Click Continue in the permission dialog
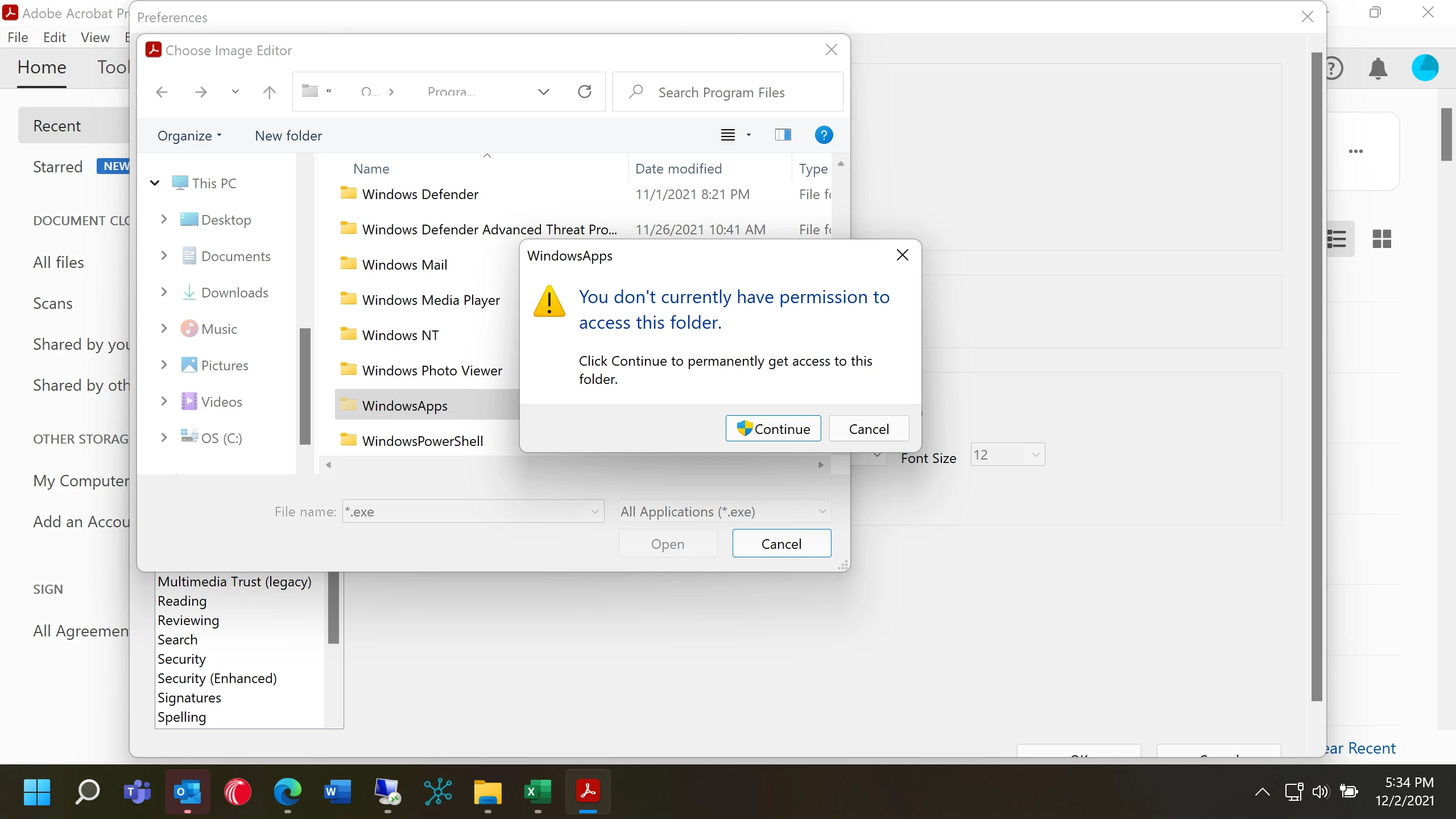Screen dimensions: 1456x819 [773, 429]
